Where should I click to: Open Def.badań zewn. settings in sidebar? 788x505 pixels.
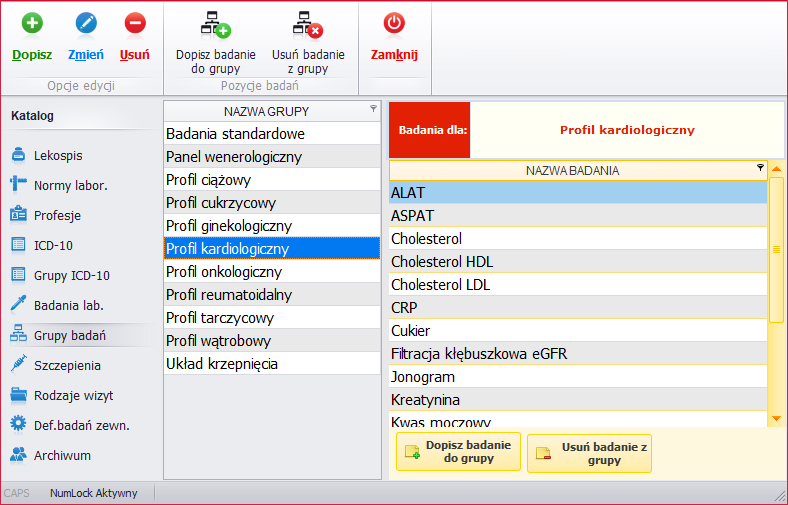pyautogui.click(x=81, y=425)
